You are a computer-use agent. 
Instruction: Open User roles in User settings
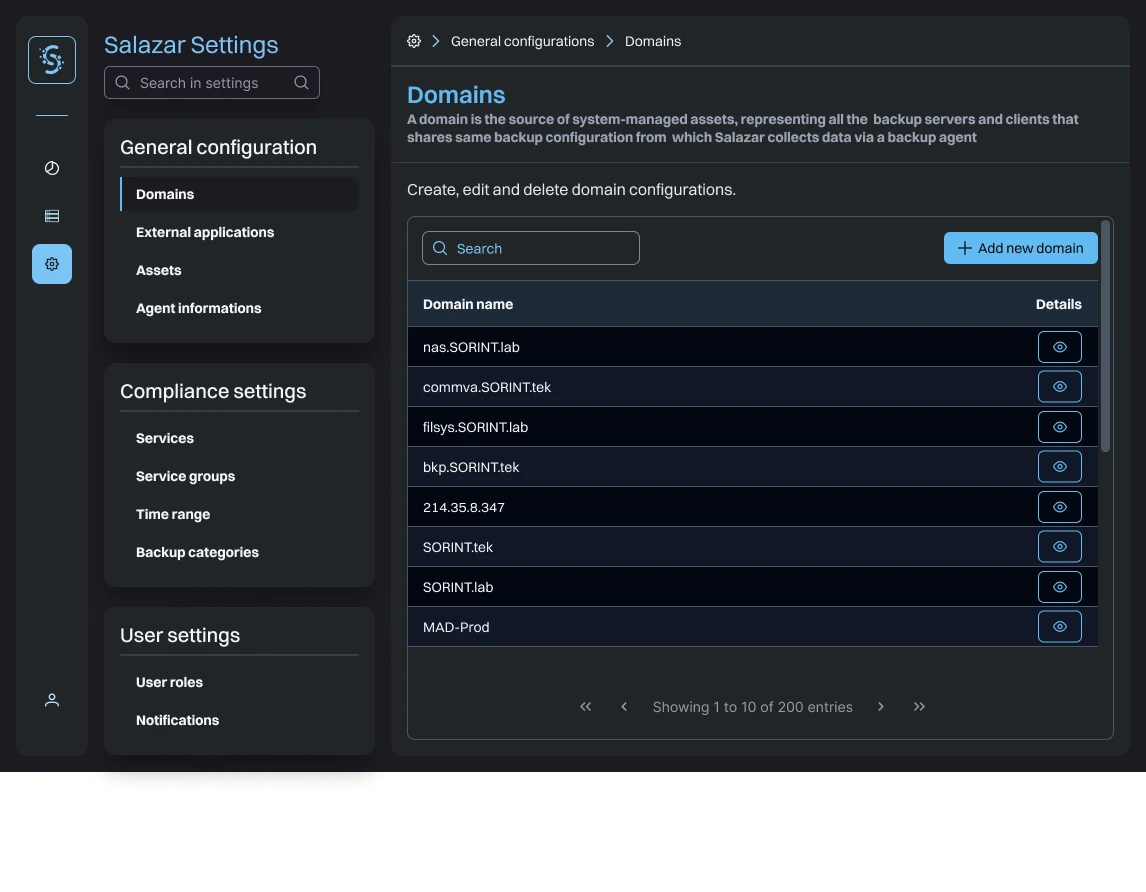[169, 682]
